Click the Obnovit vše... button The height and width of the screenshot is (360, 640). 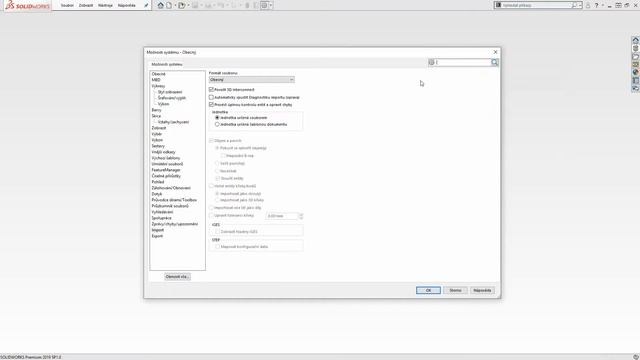point(177,277)
